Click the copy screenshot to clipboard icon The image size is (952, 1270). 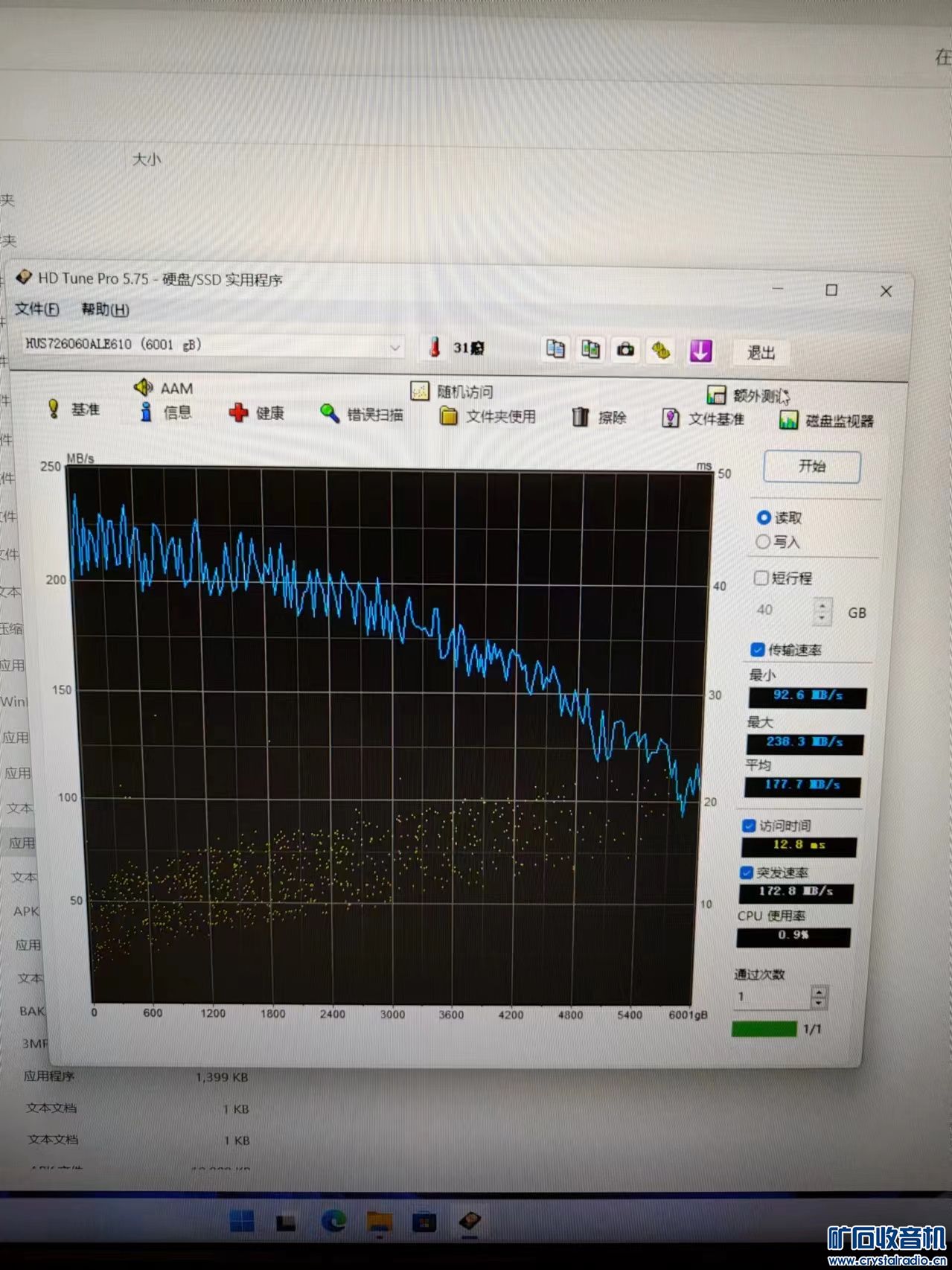click(x=590, y=349)
